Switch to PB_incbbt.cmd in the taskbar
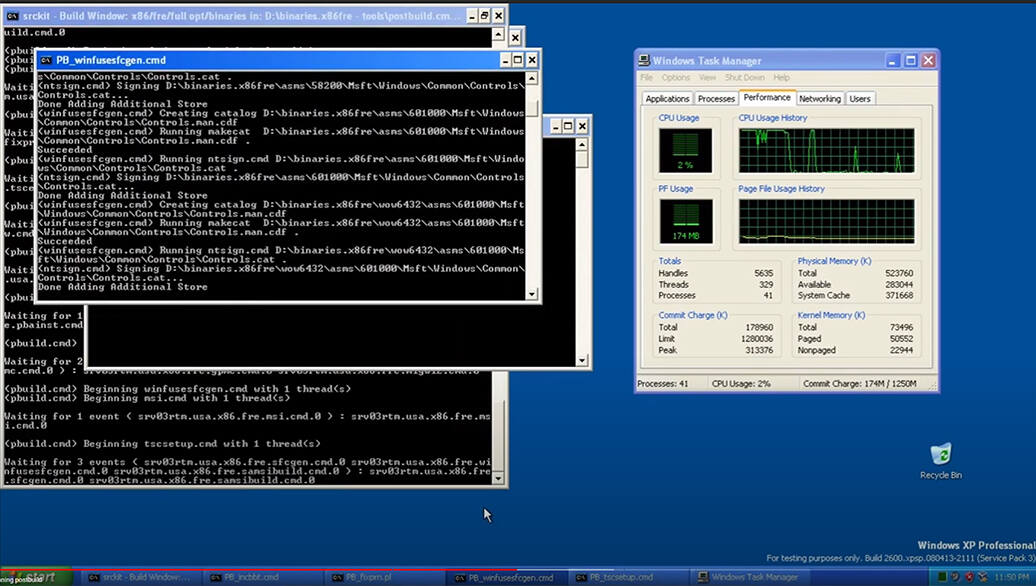The height and width of the screenshot is (586, 1036). pyautogui.click(x=261, y=577)
